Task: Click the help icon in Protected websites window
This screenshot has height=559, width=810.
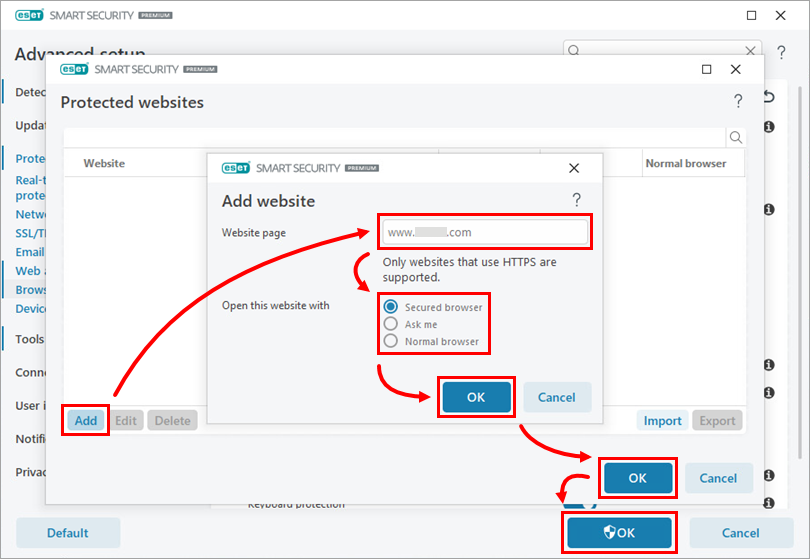Action: [x=738, y=102]
